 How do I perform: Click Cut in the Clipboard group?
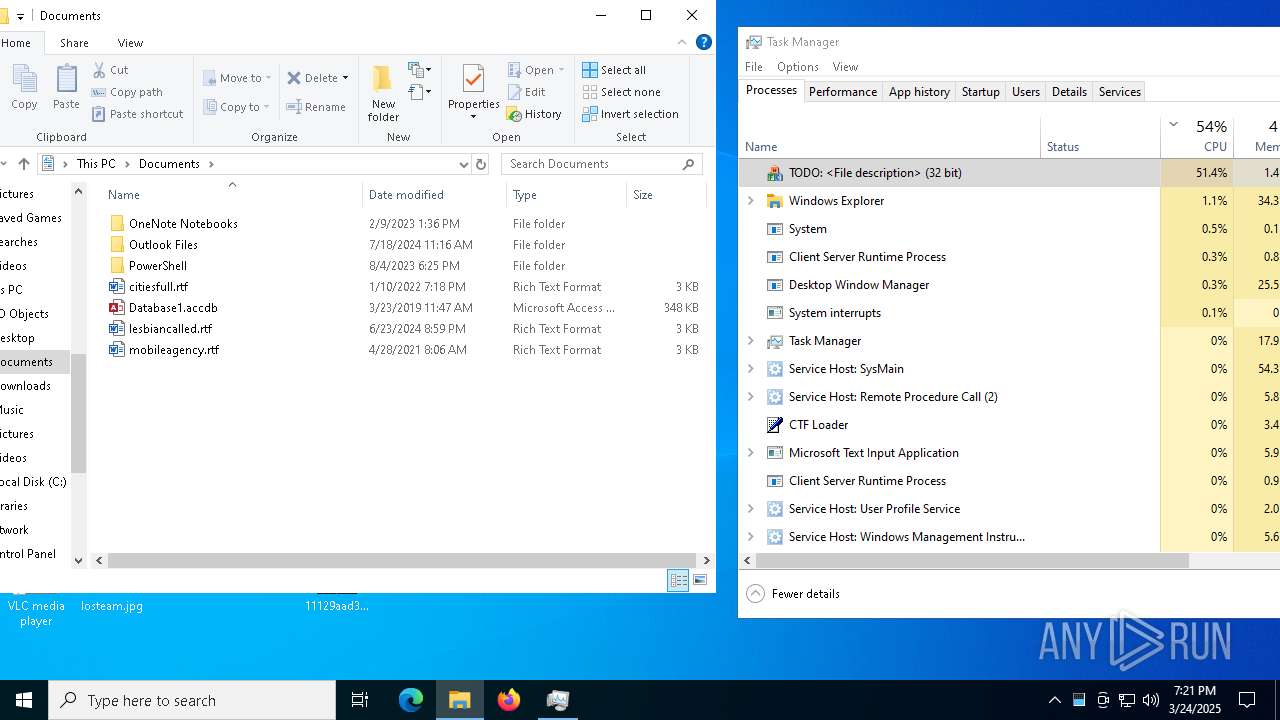(110, 70)
